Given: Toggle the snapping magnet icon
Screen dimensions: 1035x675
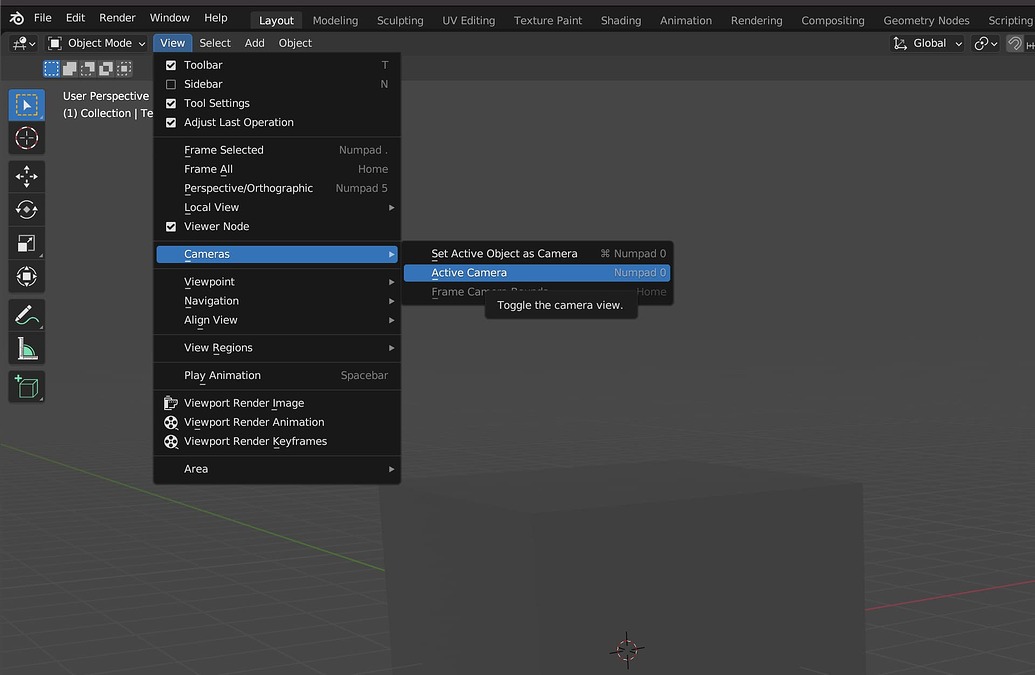Looking at the screenshot, I should click(1015, 44).
